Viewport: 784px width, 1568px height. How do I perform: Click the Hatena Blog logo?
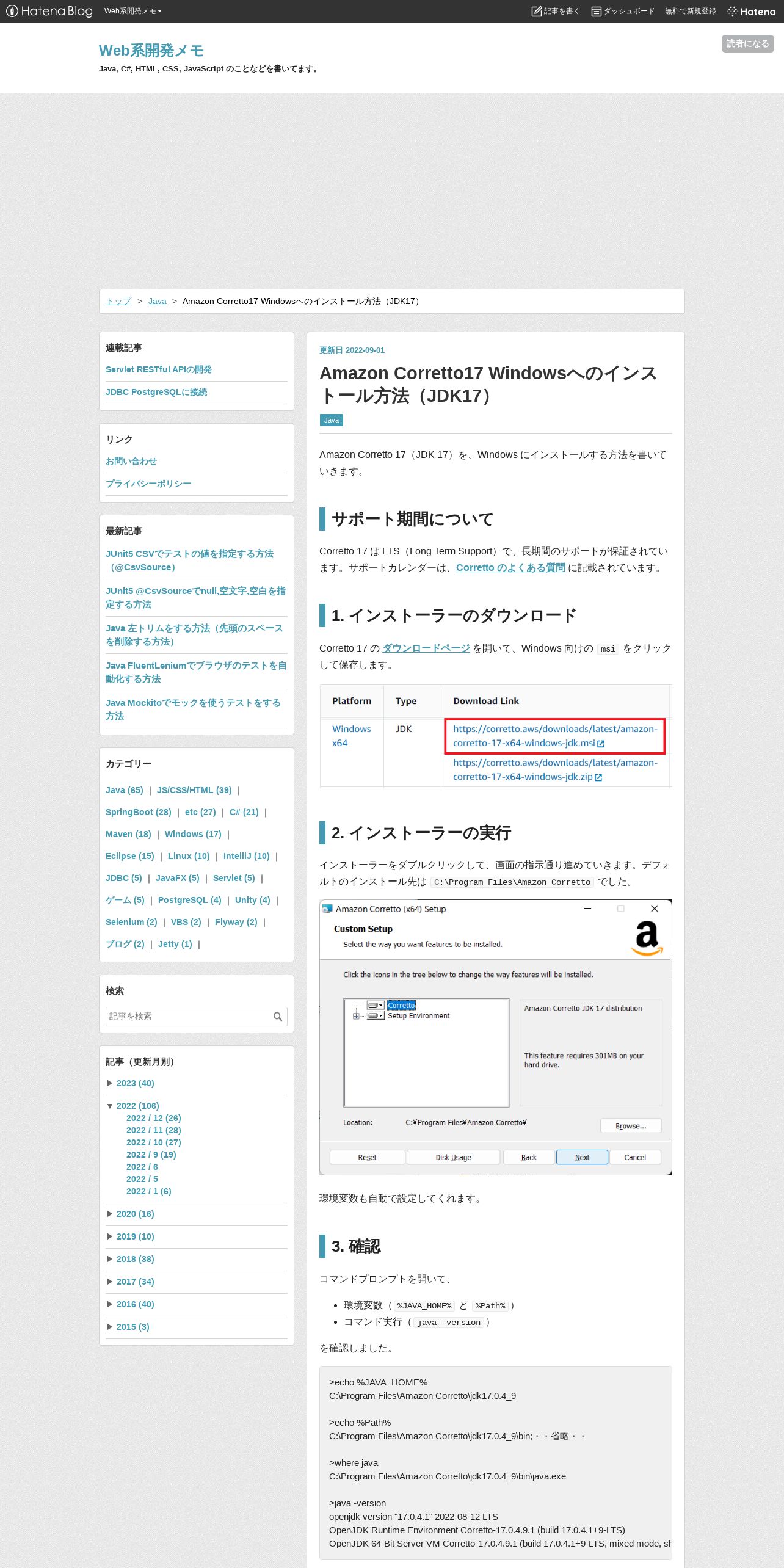click(49, 11)
